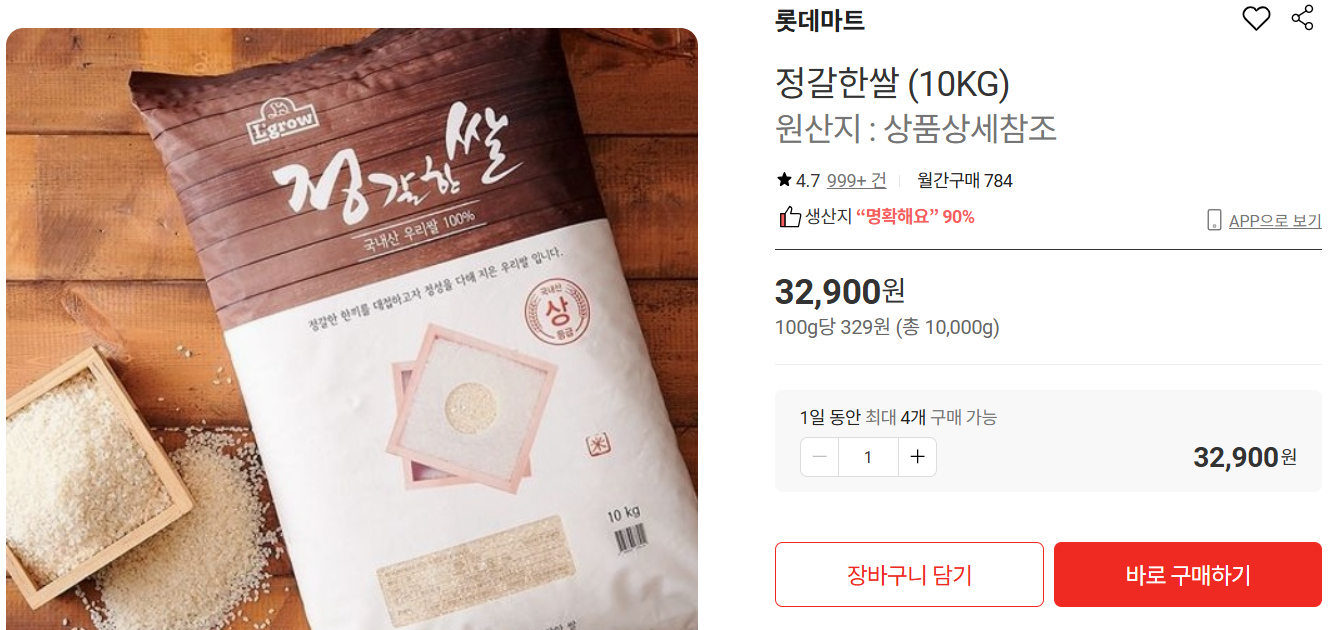Click the phone icon beside APP으로 보기
1342x630 pixels.
(x=1215, y=220)
